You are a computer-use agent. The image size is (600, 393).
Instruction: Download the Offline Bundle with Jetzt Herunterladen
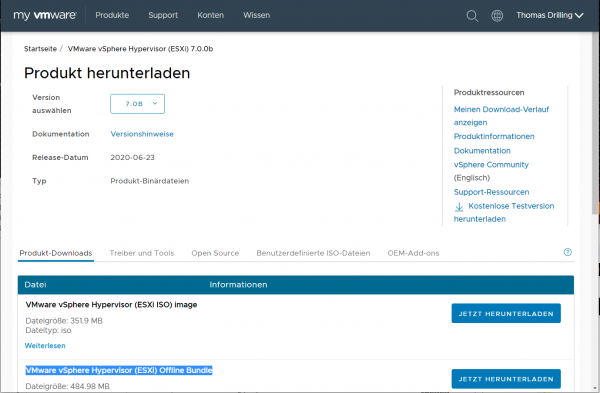(506, 379)
